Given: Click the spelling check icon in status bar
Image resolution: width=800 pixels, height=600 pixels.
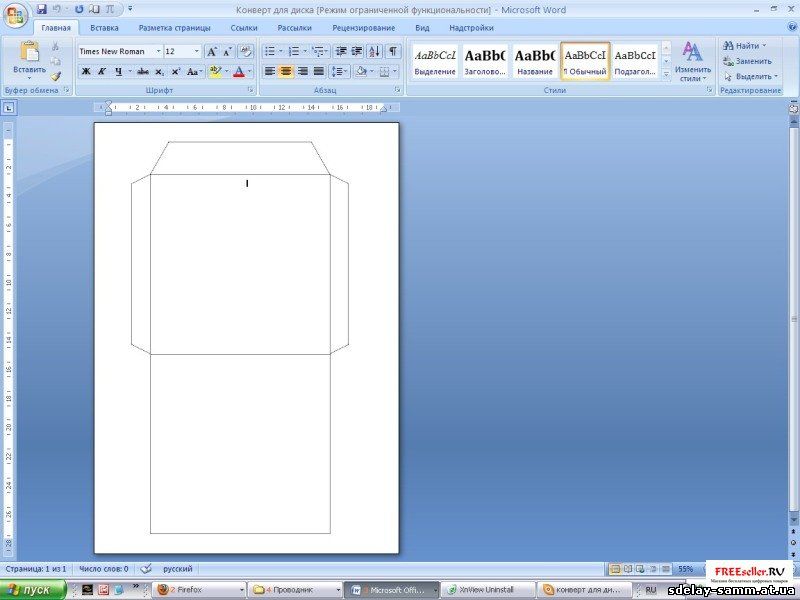Looking at the screenshot, I should pyautogui.click(x=145, y=568).
